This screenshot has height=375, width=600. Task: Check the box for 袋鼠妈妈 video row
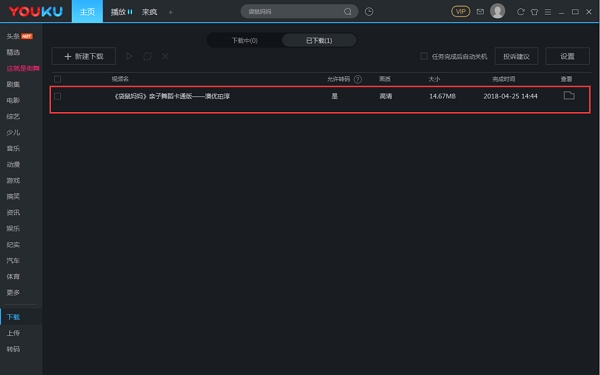coord(57,96)
